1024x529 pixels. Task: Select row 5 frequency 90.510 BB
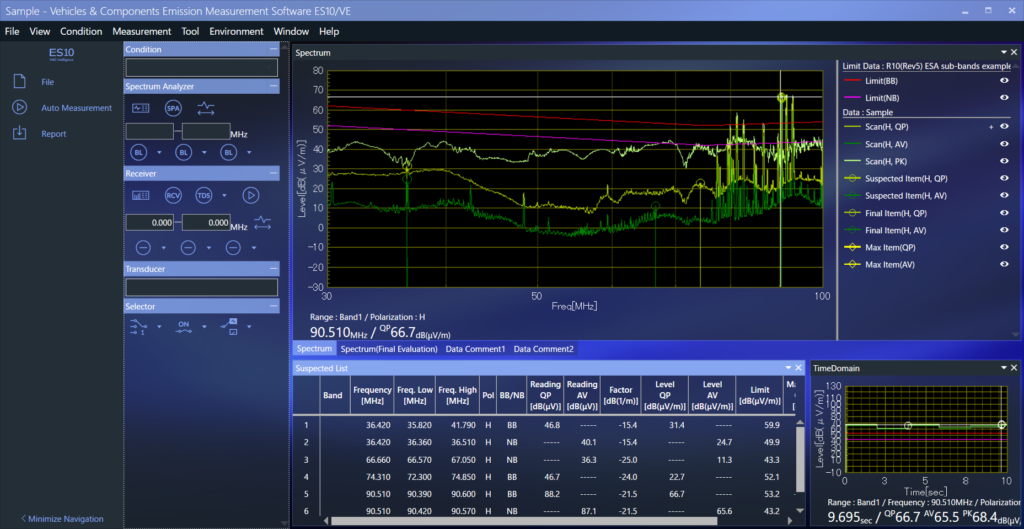[544, 494]
